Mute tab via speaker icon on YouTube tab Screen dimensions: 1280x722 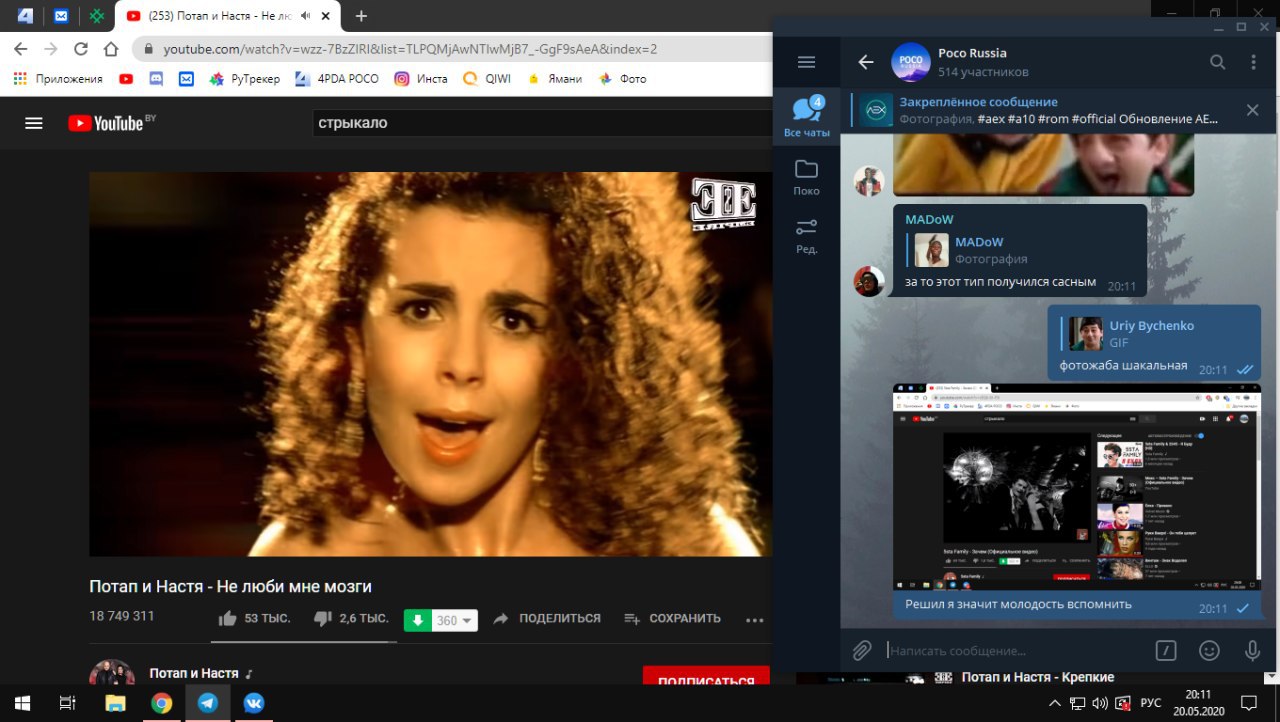(x=306, y=16)
